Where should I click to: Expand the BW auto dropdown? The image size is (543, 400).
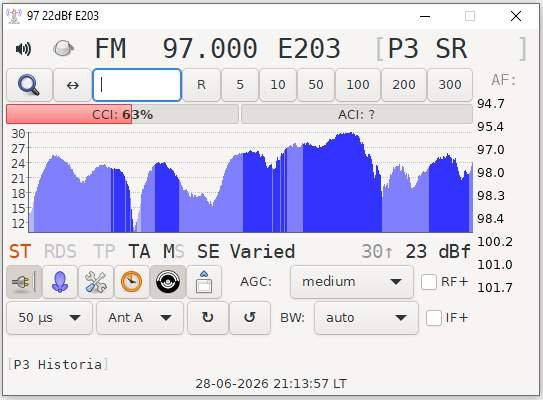366,318
